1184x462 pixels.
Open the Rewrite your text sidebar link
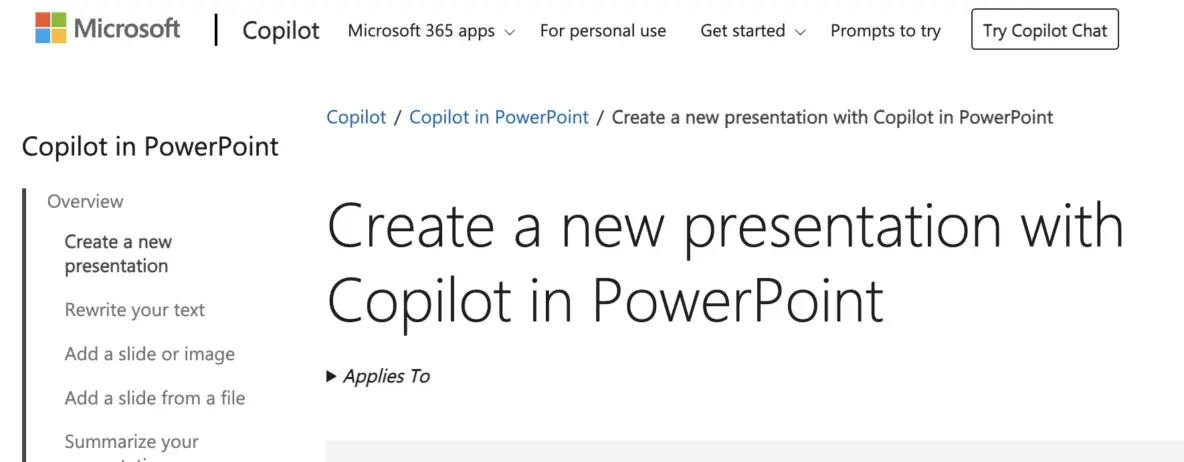click(134, 310)
